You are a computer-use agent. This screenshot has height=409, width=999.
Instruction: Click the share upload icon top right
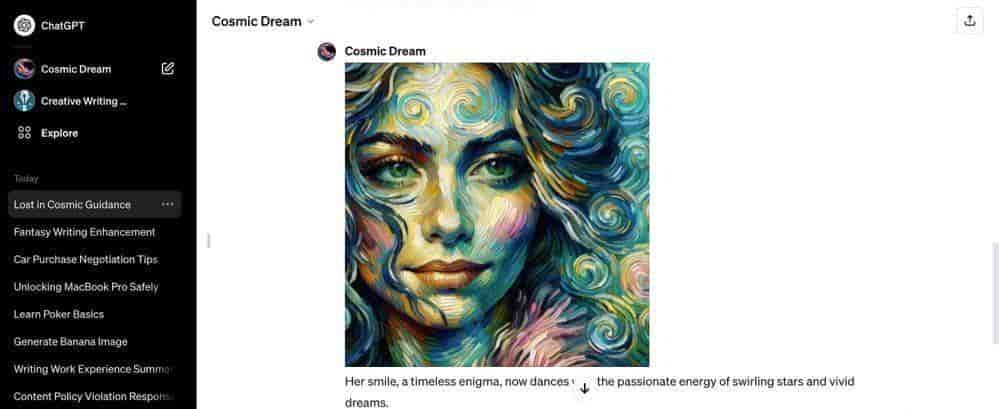970,21
